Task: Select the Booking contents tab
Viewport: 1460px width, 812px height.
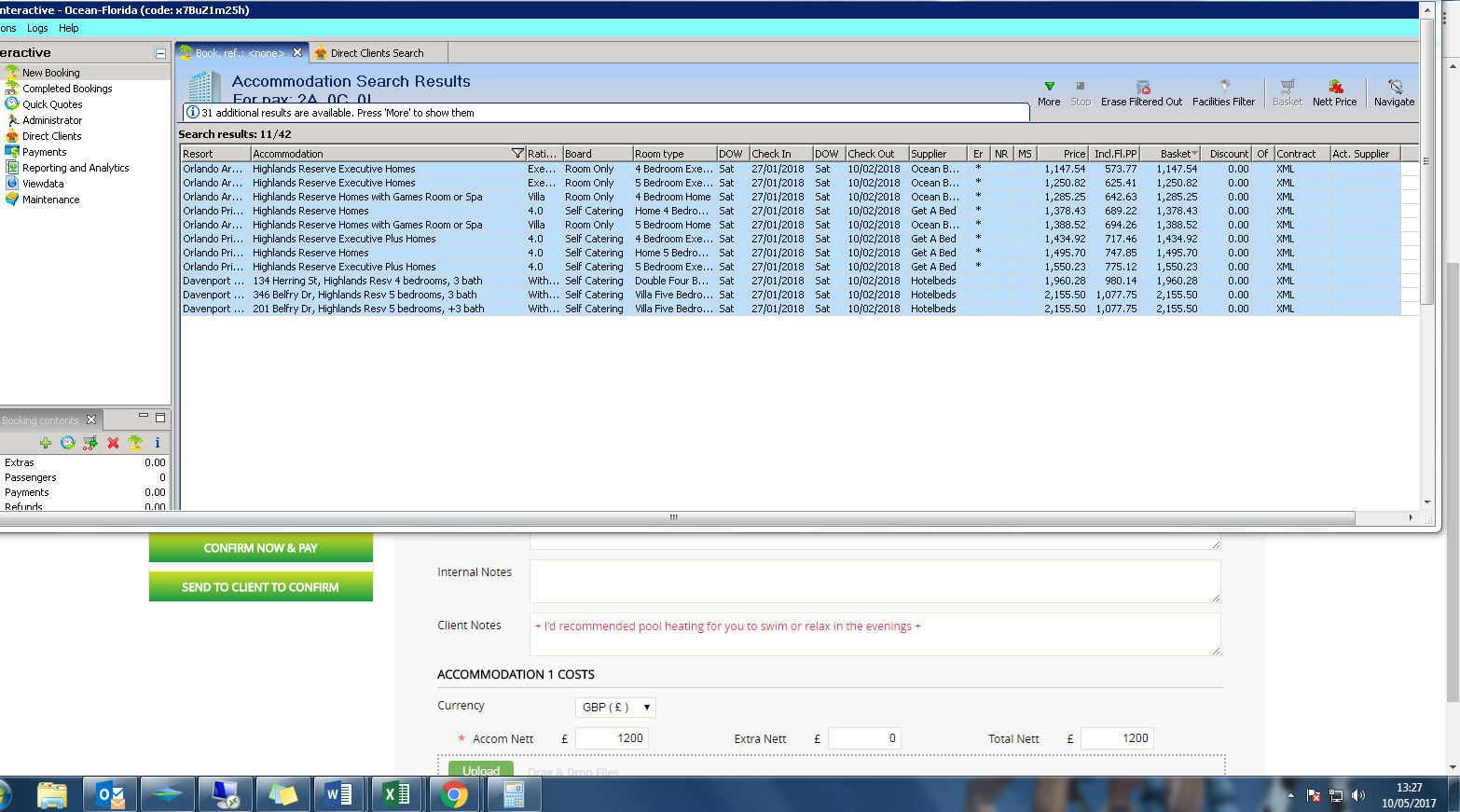Action: [40, 420]
